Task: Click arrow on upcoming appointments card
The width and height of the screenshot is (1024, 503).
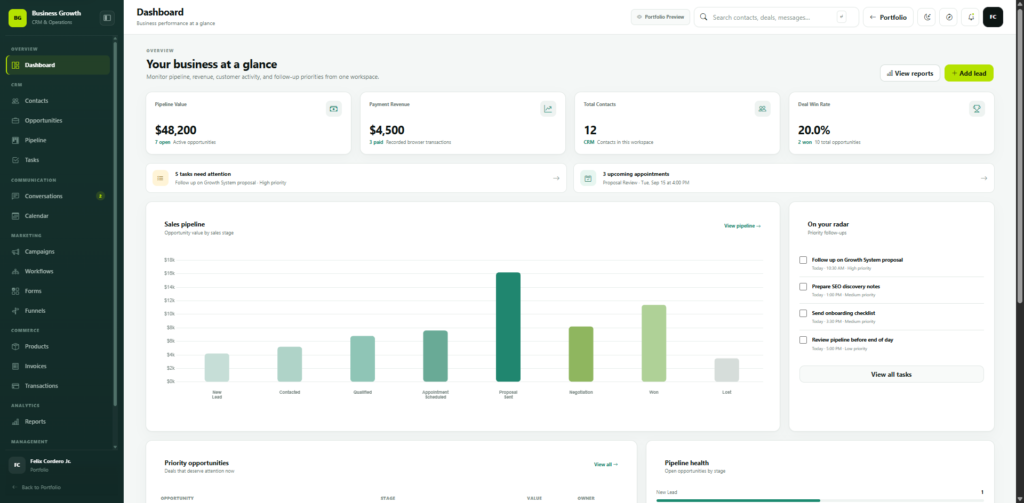Action: tap(984, 178)
